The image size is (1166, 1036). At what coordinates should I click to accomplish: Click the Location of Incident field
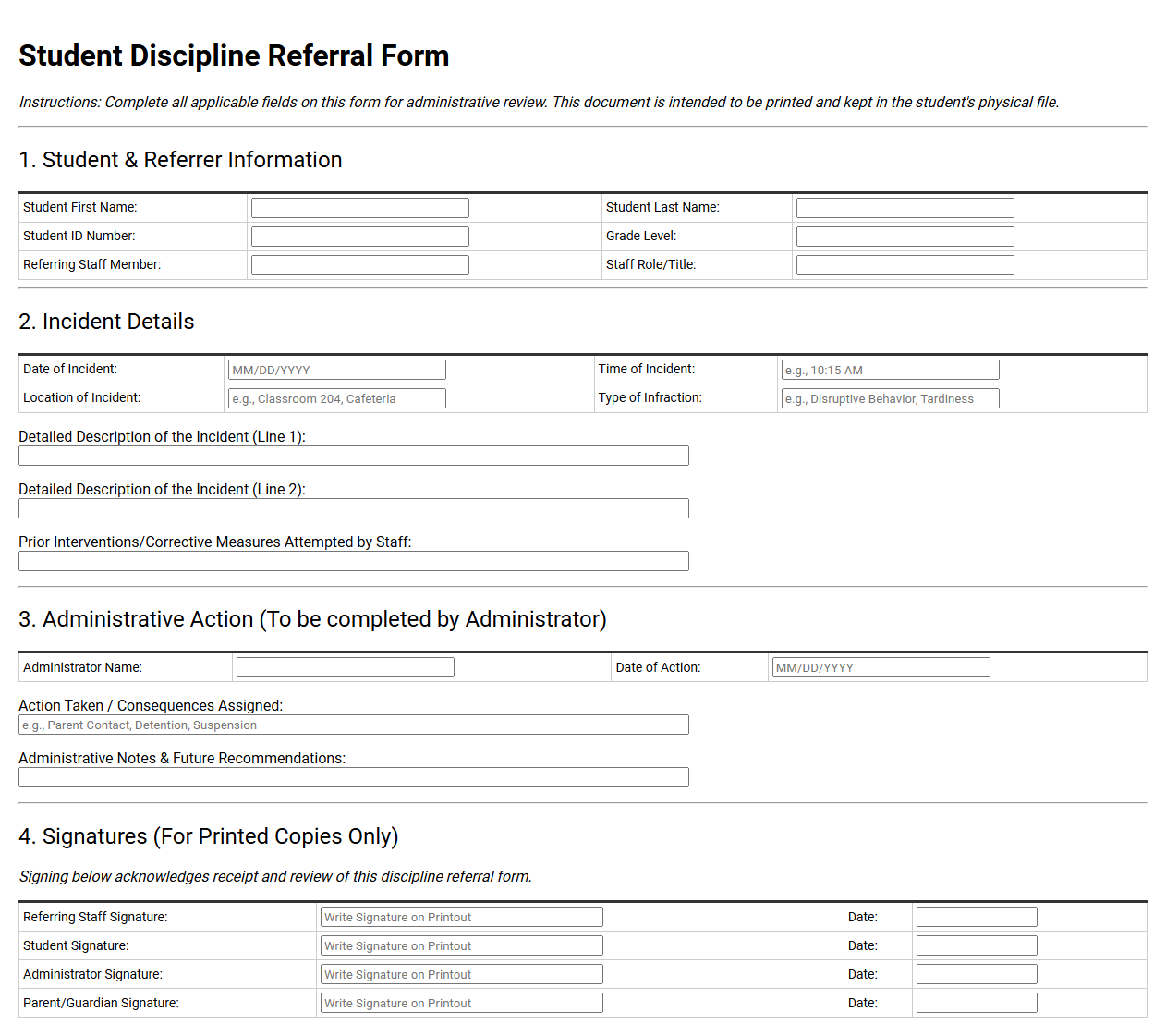pos(337,398)
